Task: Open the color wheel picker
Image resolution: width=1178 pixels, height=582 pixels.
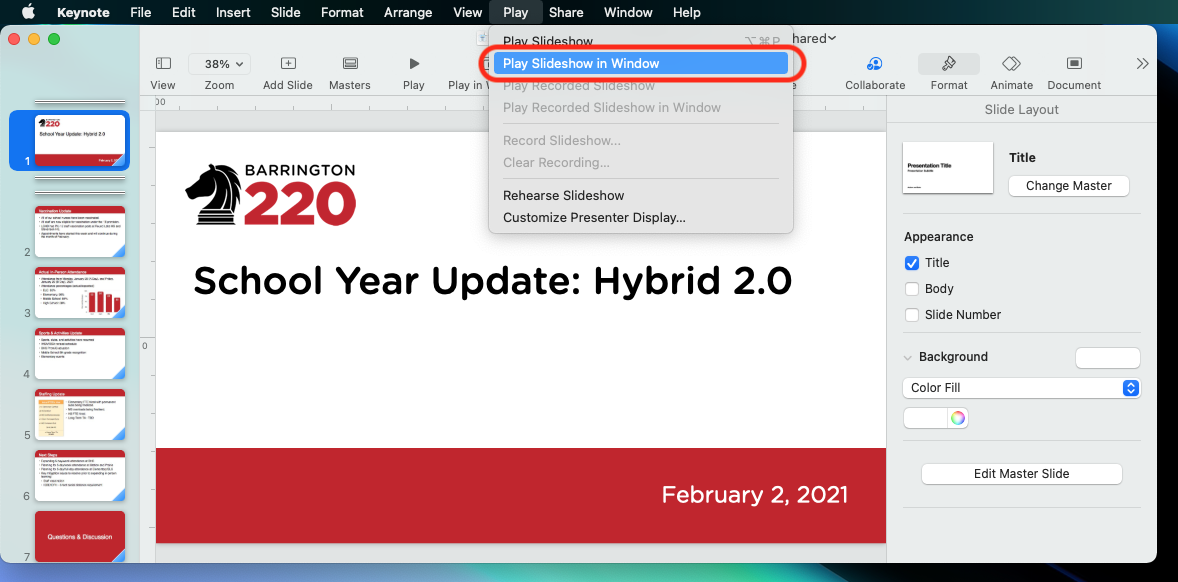Action: tap(957, 418)
